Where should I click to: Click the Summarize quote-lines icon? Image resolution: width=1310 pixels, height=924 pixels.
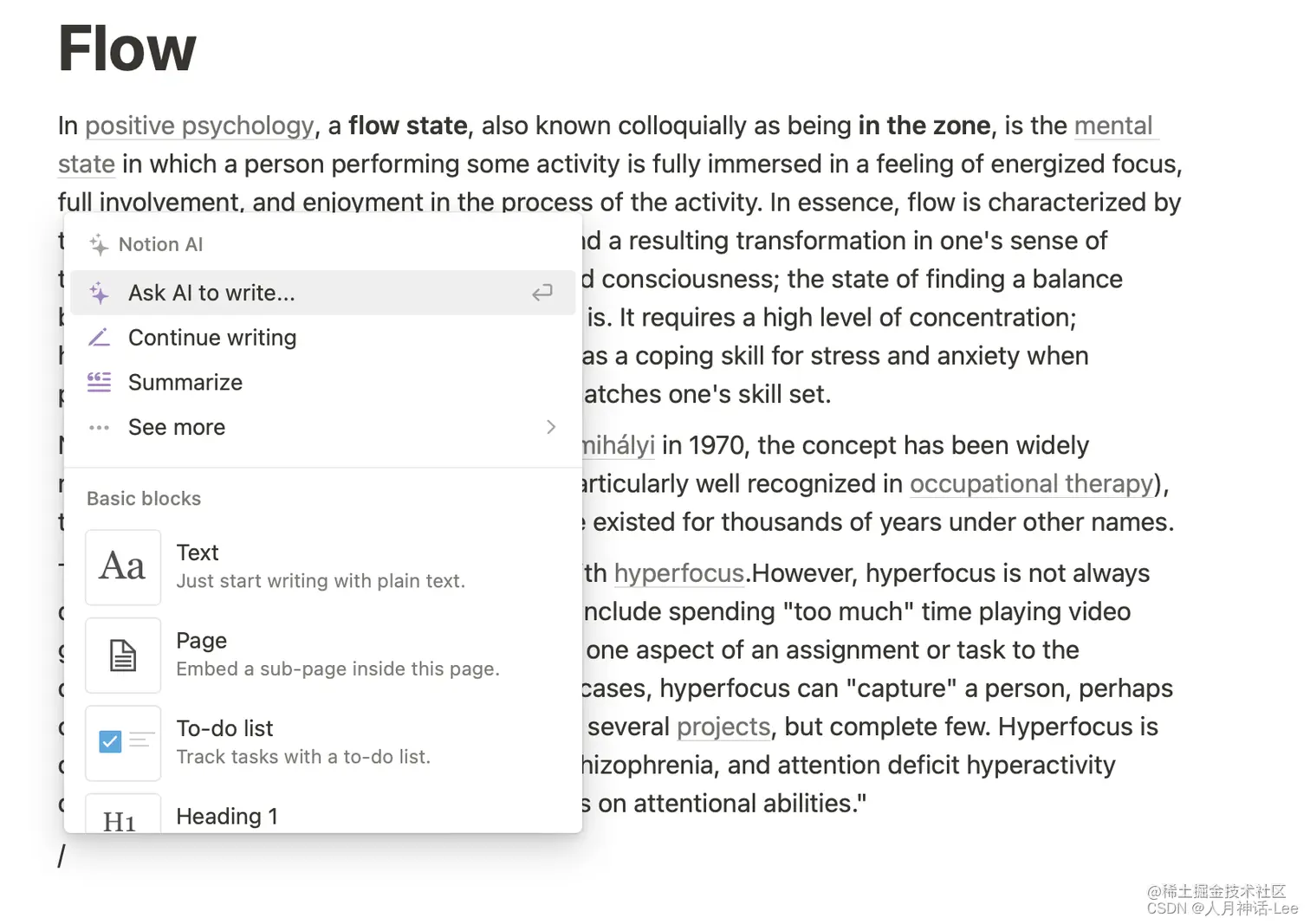point(99,382)
